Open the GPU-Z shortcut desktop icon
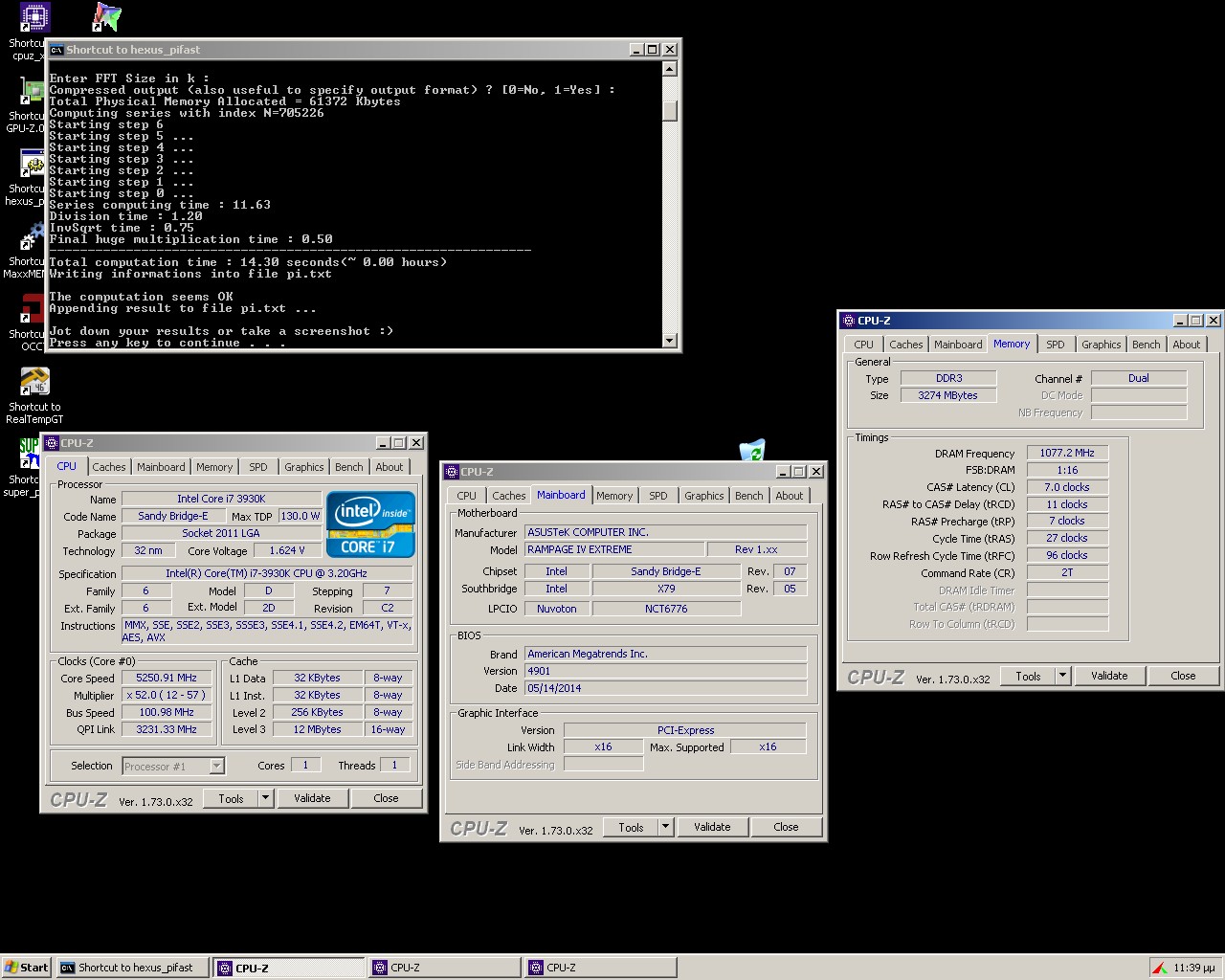 pyautogui.click(x=33, y=92)
